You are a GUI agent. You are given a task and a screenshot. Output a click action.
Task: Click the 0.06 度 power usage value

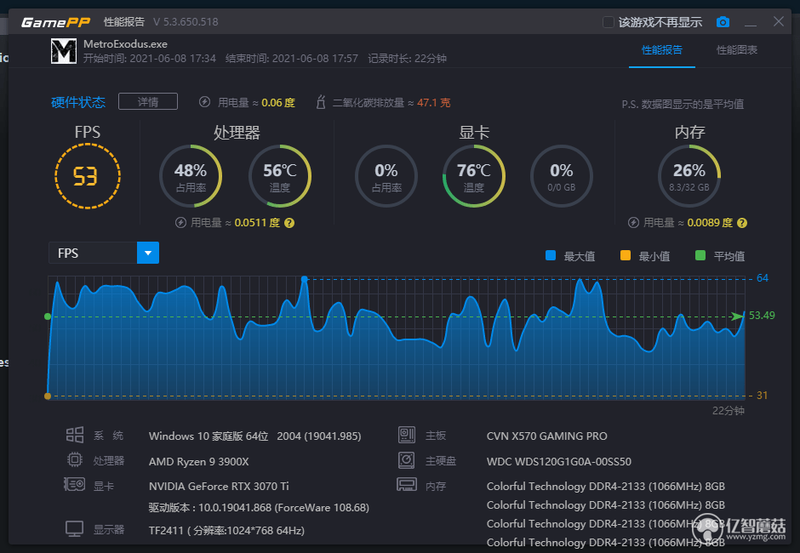(x=278, y=103)
